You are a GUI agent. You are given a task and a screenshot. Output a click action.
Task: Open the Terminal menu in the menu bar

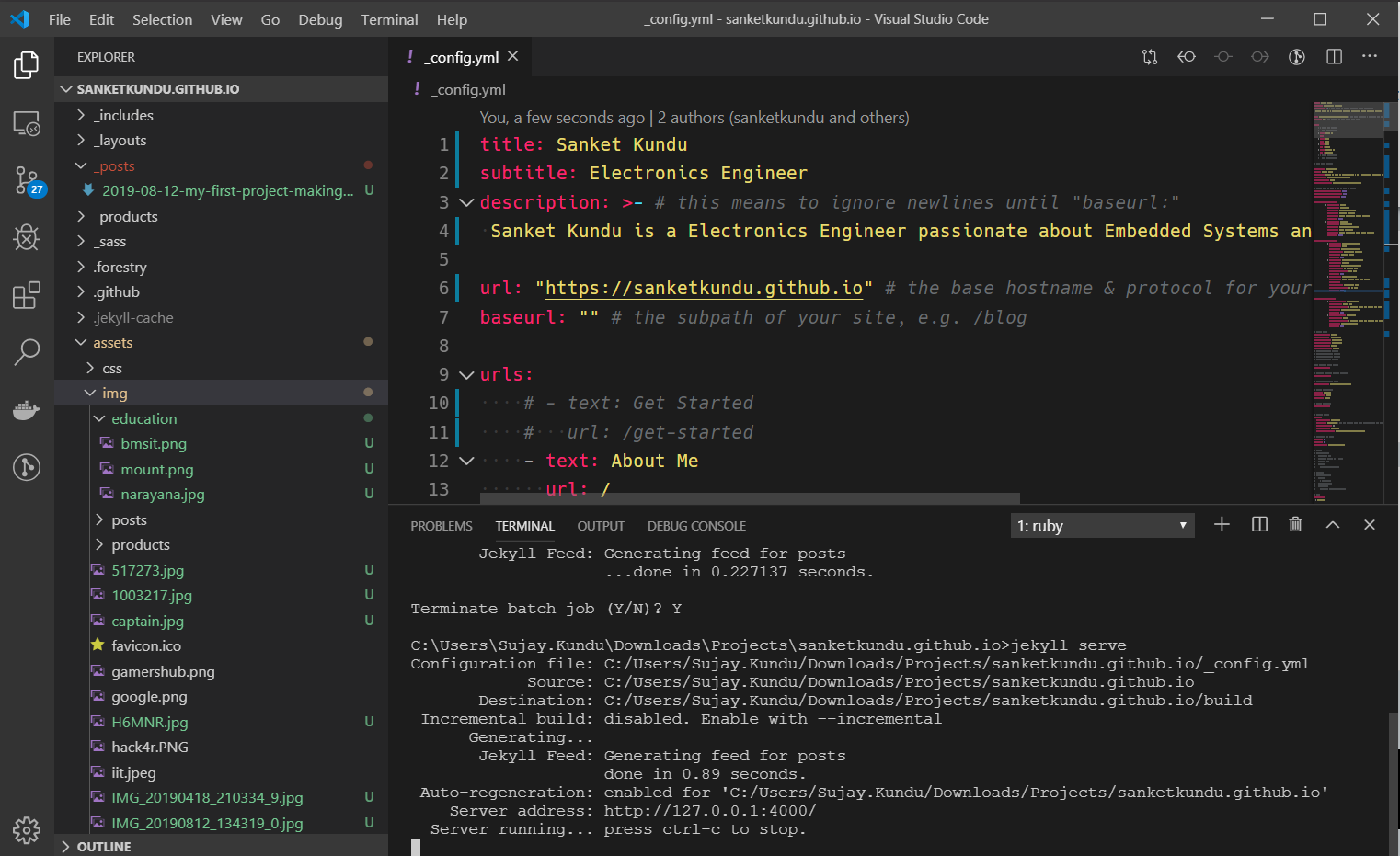(389, 18)
